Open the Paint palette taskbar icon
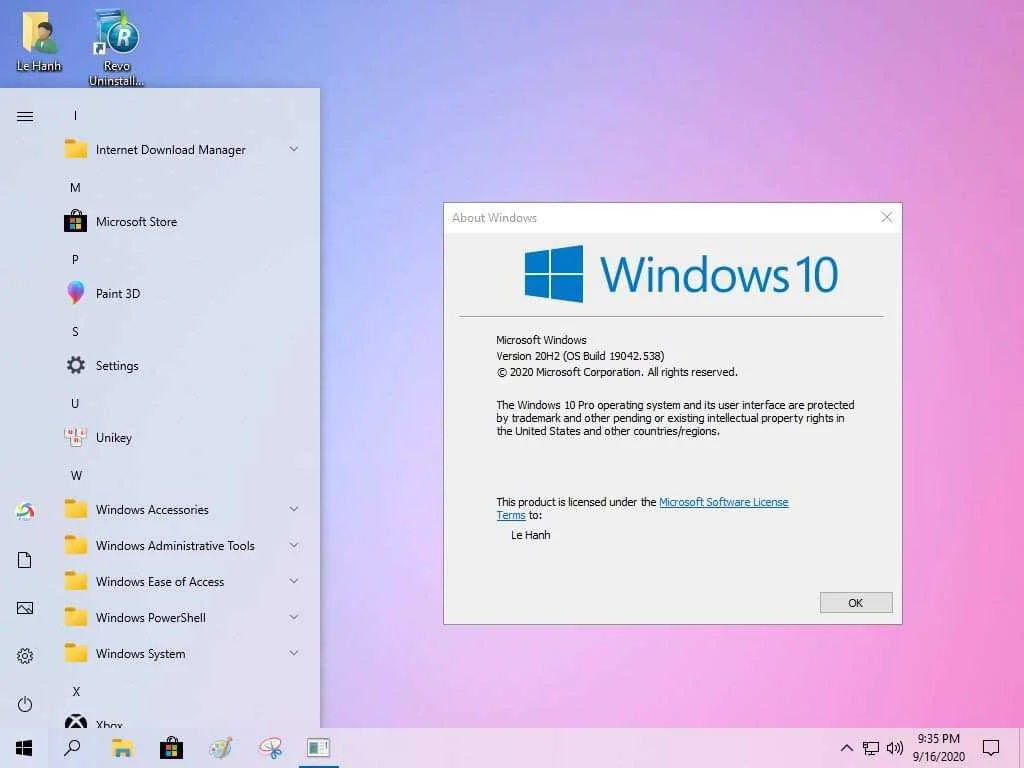The width and height of the screenshot is (1024, 768). pyautogui.click(x=221, y=748)
